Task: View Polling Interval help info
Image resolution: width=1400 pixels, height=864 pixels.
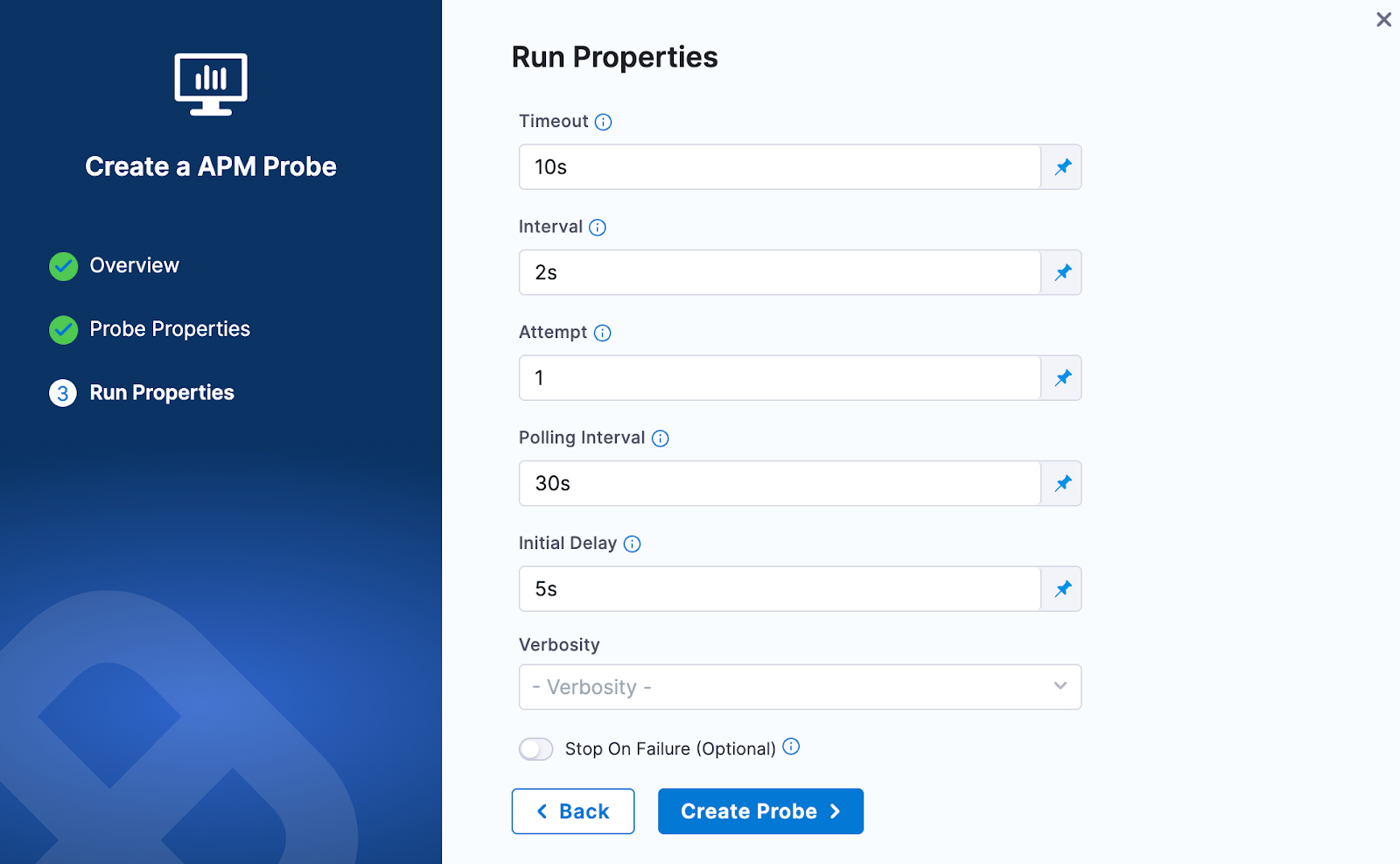Action: 661,438
